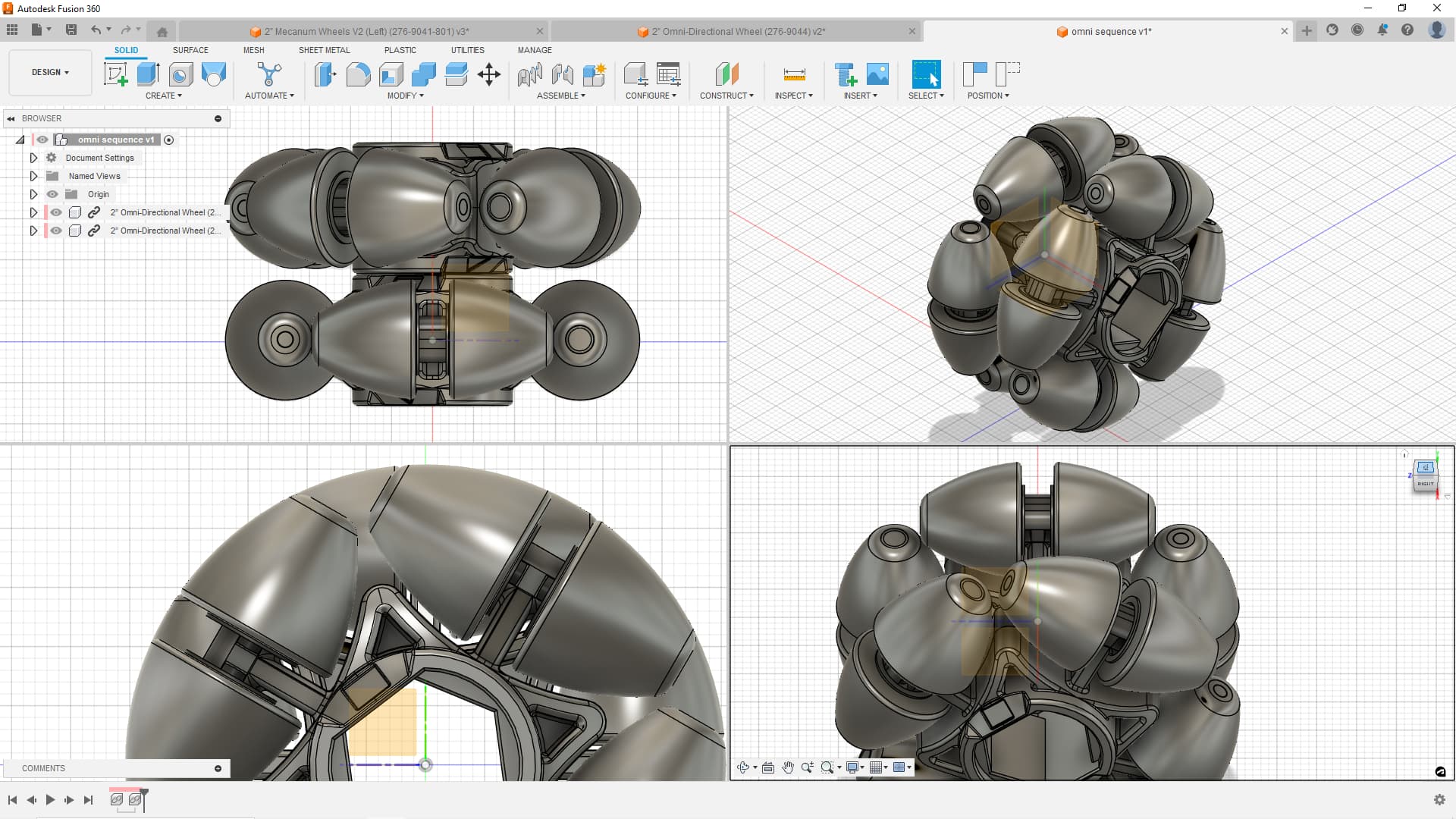1456x819 pixels.
Task: Open the Display Settings dropdown
Action: (855, 767)
